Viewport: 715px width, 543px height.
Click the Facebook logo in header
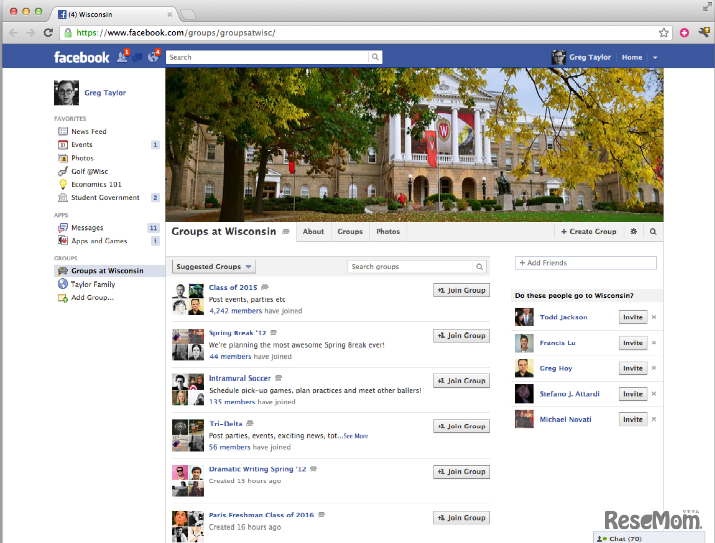pos(82,57)
